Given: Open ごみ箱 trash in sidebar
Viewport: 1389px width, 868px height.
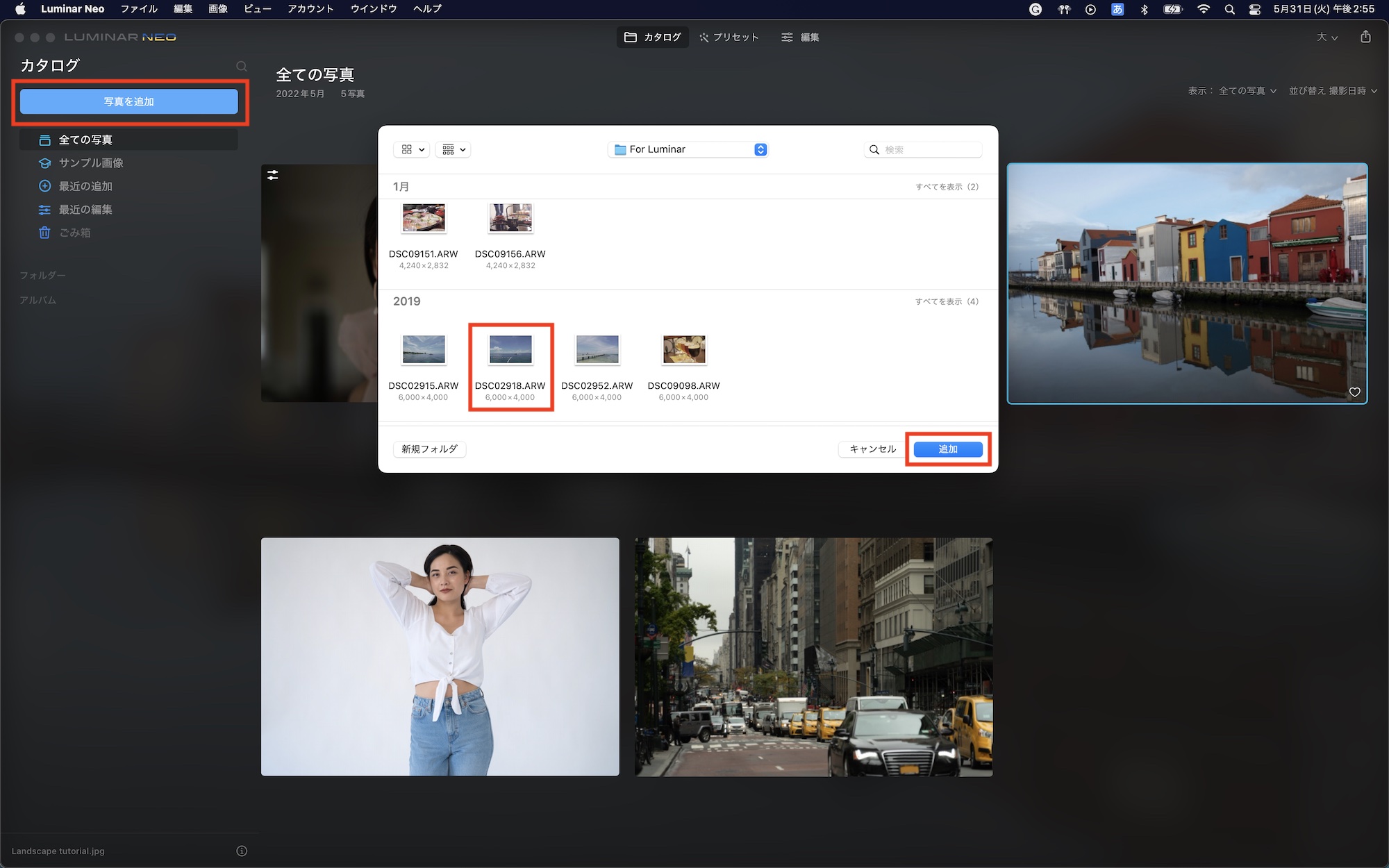Looking at the screenshot, I should pyautogui.click(x=74, y=233).
